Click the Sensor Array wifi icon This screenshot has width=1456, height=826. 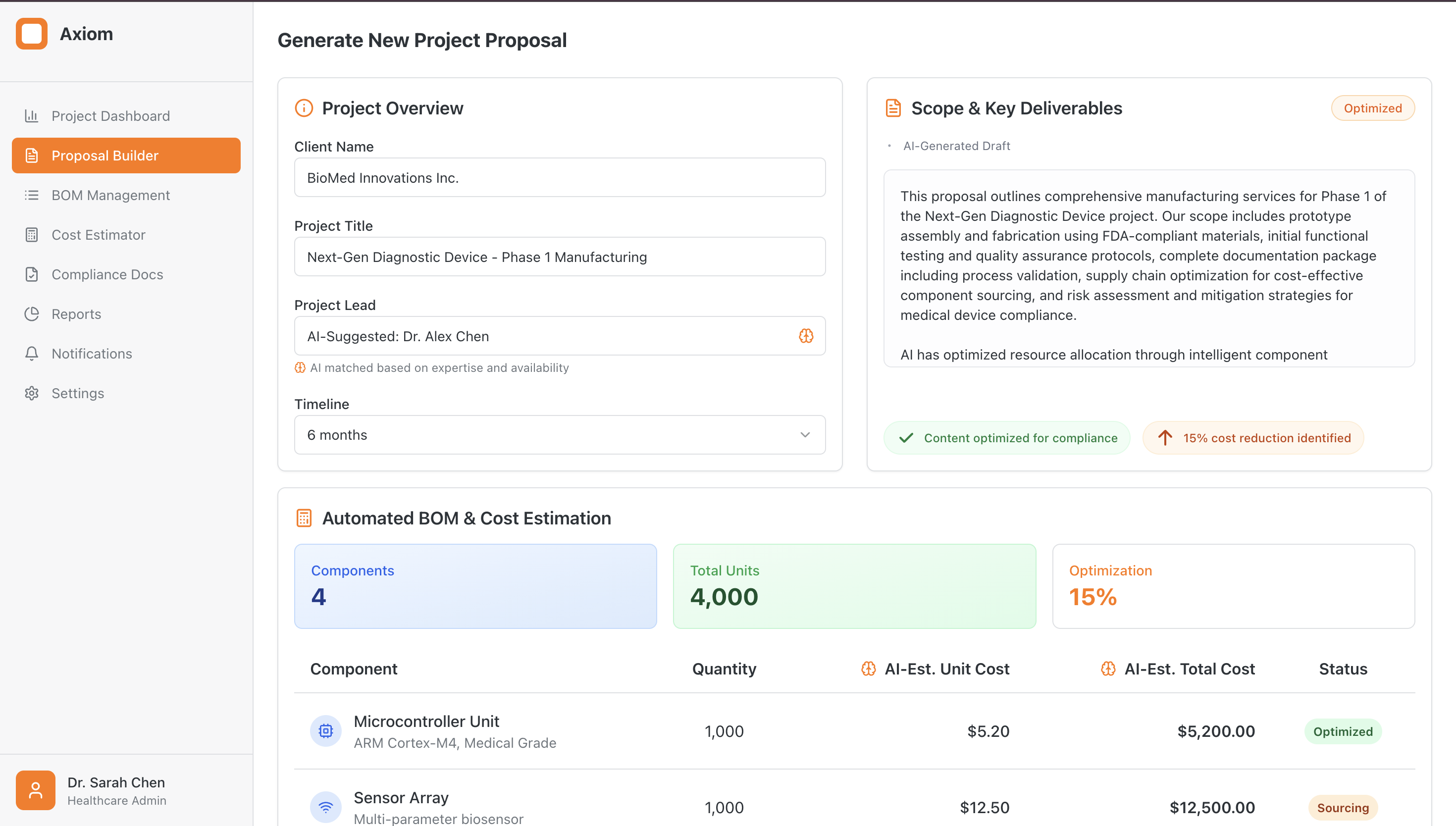(325, 807)
